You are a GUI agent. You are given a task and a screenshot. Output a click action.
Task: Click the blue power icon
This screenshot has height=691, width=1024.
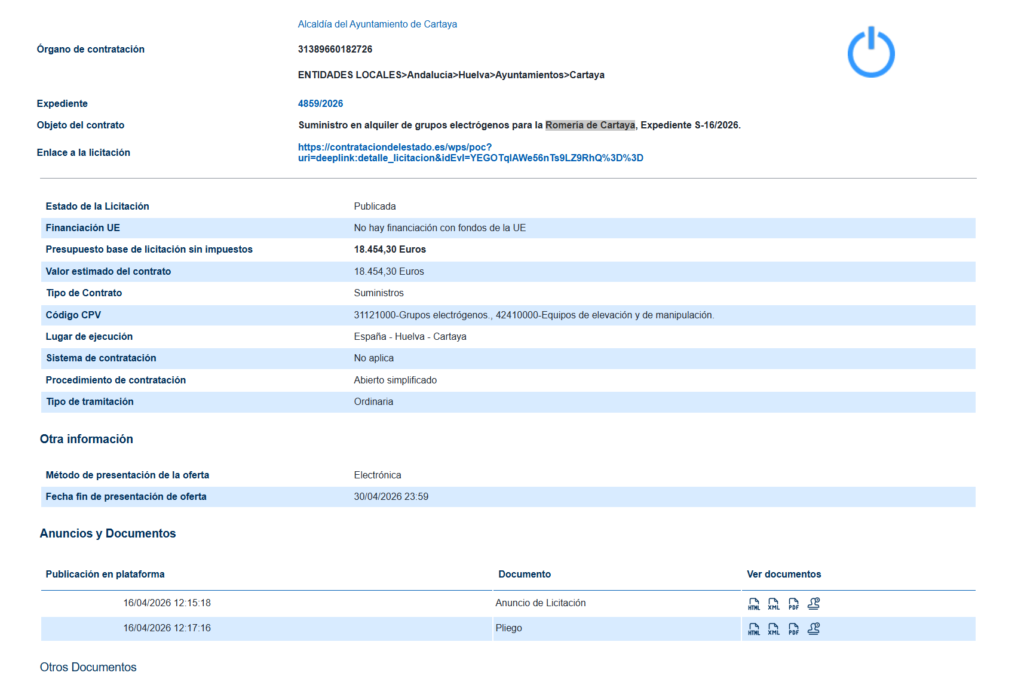871,53
